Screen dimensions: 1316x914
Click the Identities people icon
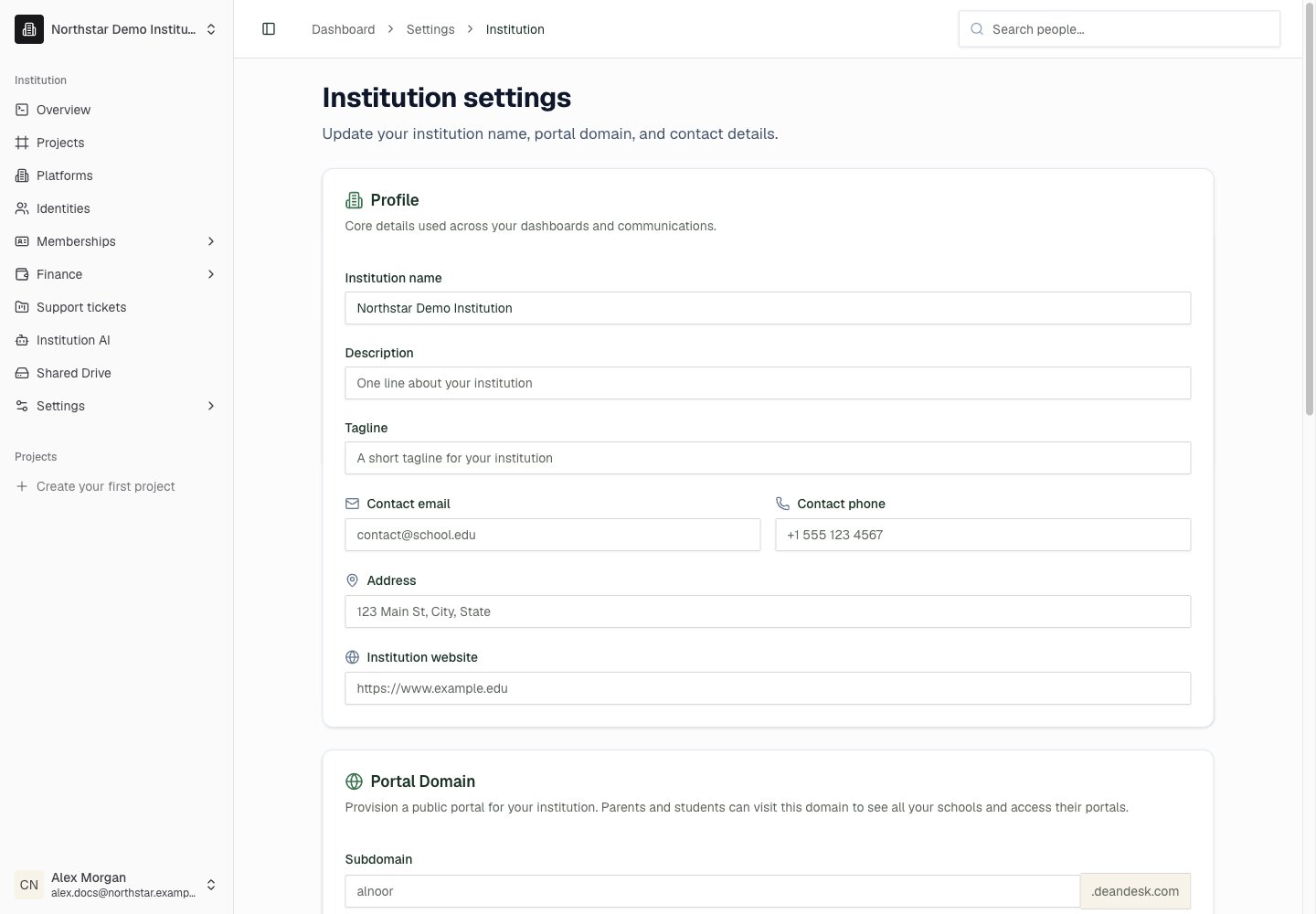22,208
